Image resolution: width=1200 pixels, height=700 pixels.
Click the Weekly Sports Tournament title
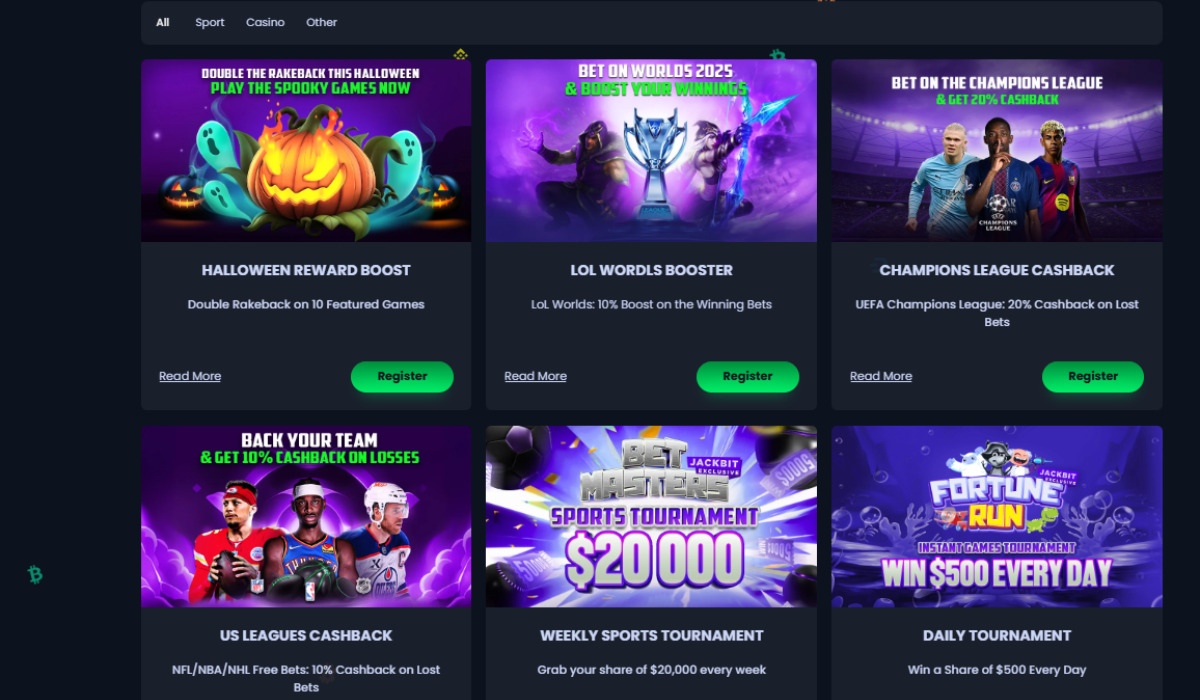coord(652,636)
